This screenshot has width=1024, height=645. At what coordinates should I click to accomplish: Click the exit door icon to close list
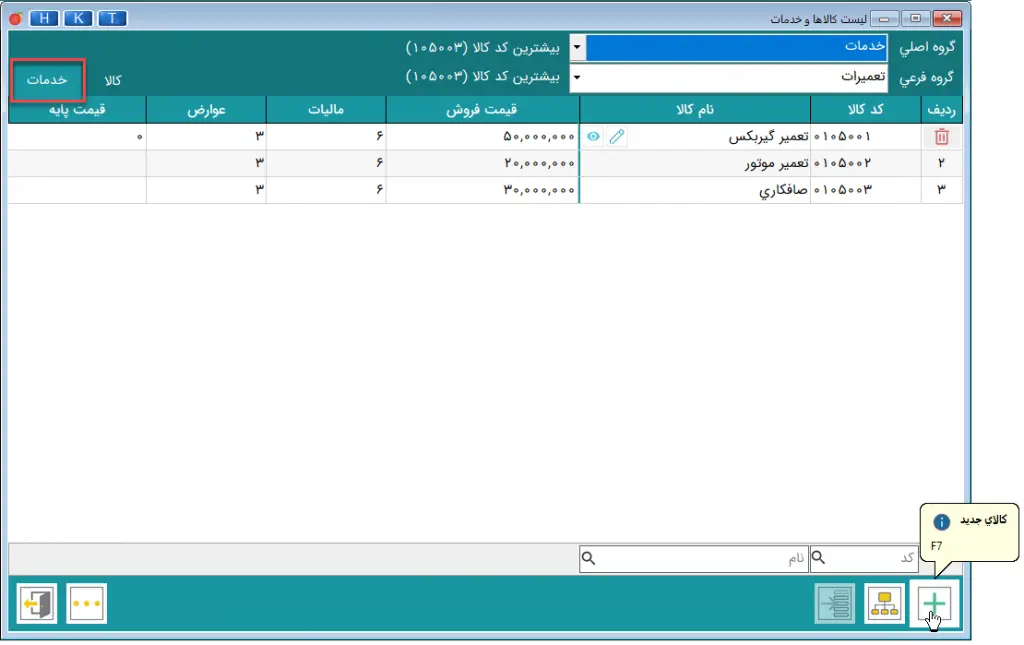36,603
